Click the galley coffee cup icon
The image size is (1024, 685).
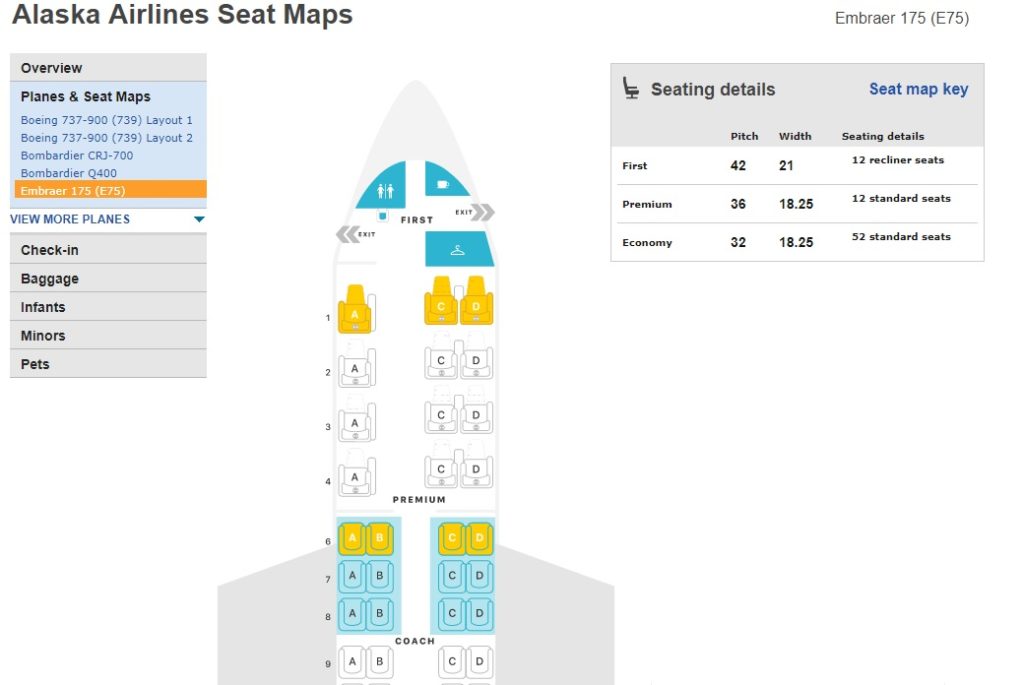tap(443, 184)
